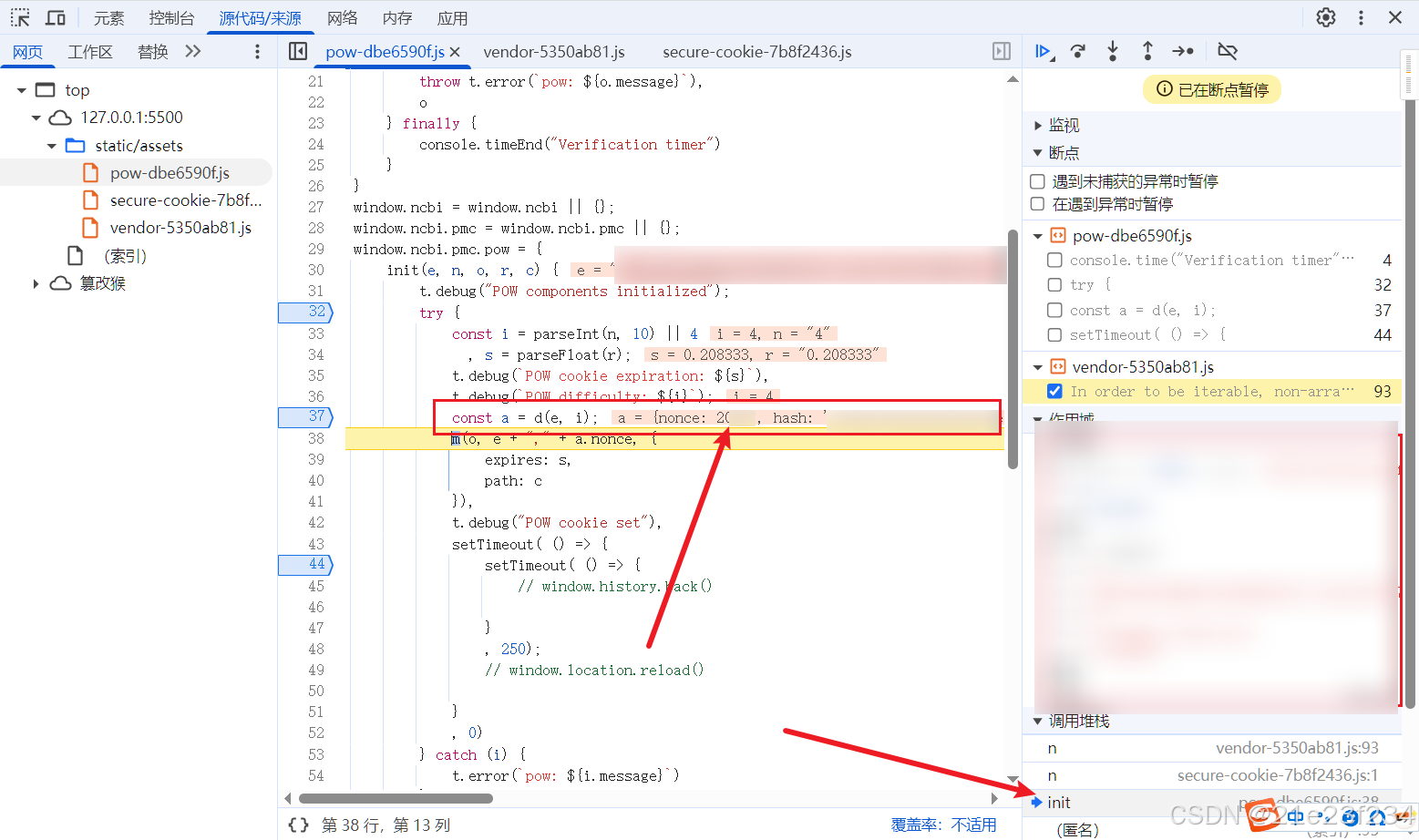Enable setTimeout breakpoint on line 44

(x=1054, y=335)
